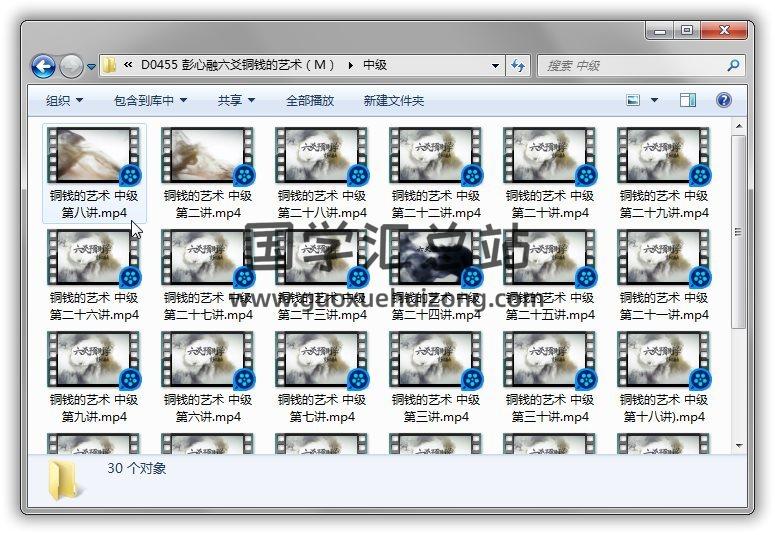
Task: Select video thumbnail for 第六讲.mp4
Action: click(x=208, y=359)
